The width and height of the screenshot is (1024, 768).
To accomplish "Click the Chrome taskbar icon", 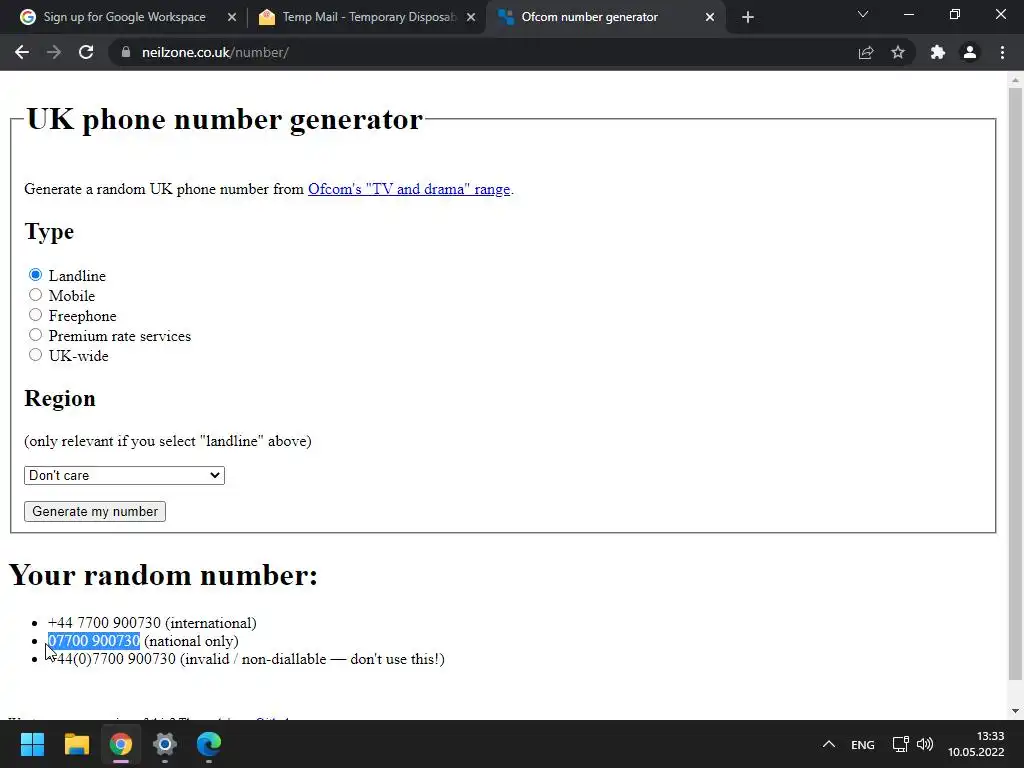I will (x=121, y=744).
